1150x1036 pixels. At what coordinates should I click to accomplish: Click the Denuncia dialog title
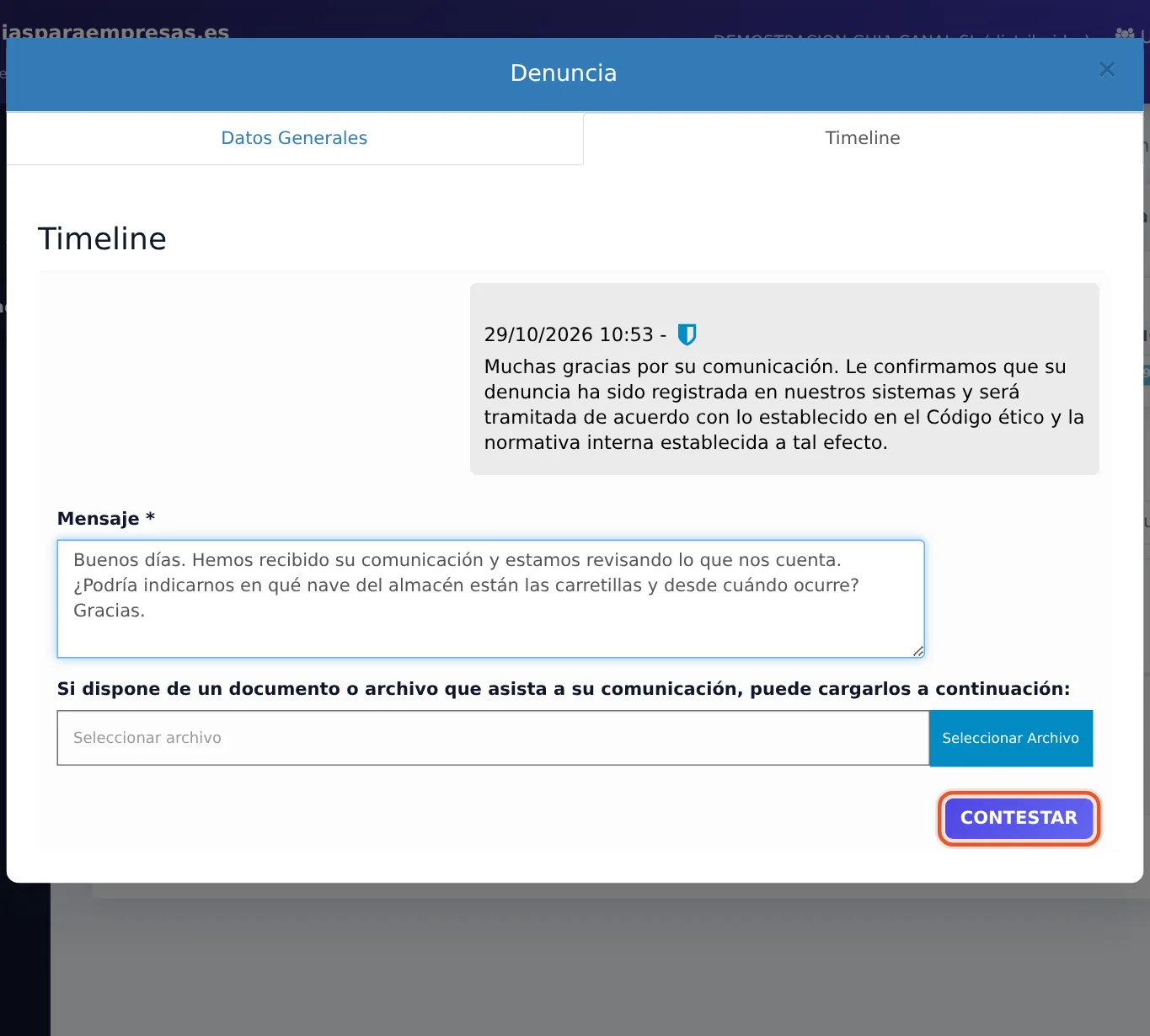click(x=564, y=73)
